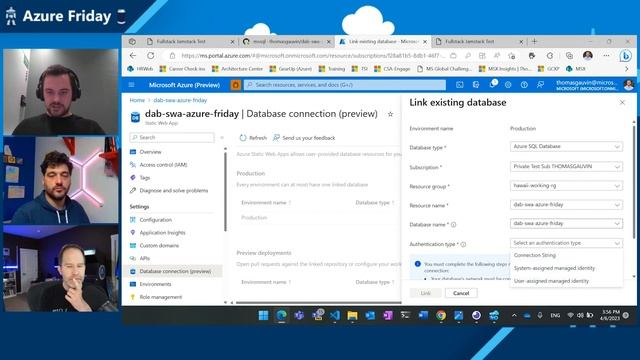Click the Cancel button
Image resolution: width=640 pixels, height=360 pixels.
coord(461,293)
